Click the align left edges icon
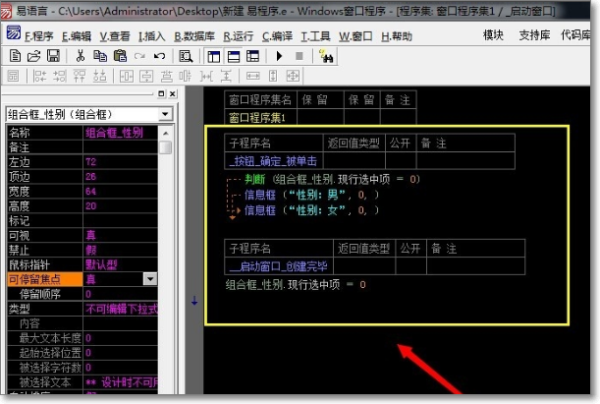This screenshot has height=404, width=600. click(39, 76)
